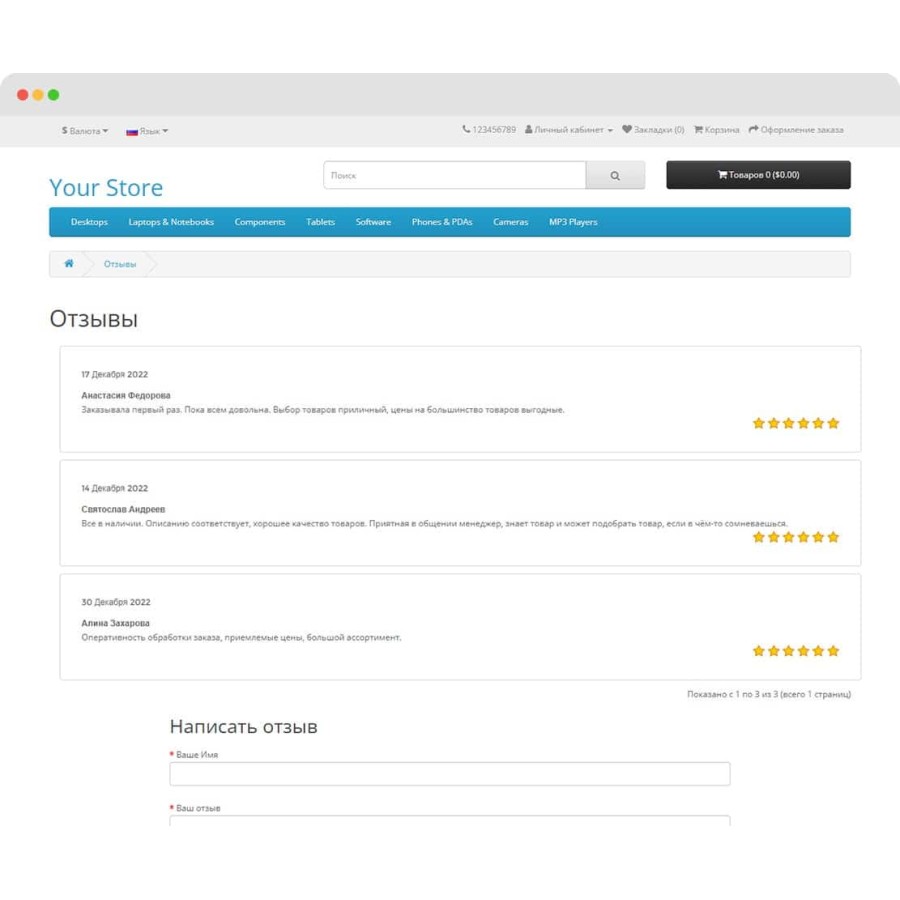
Task: Open the Components menu
Action: (259, 222)
